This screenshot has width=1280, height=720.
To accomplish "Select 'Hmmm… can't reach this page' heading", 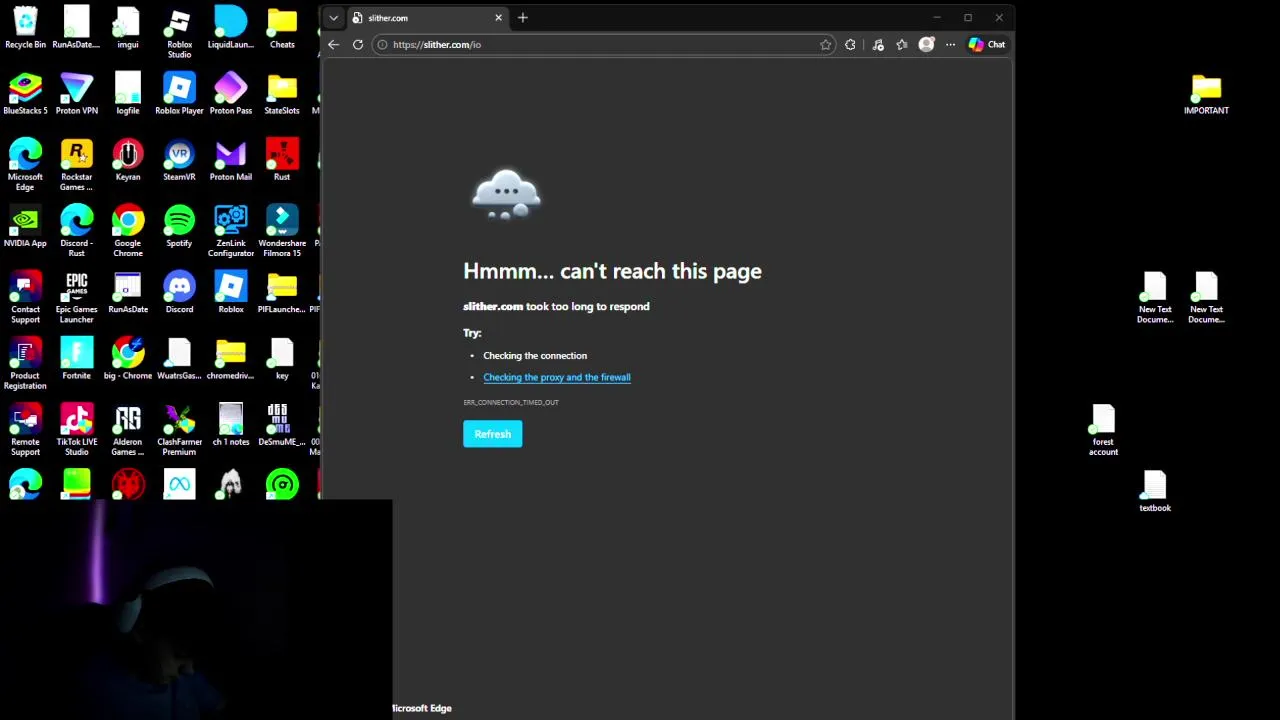I will (x=612, y=271).
